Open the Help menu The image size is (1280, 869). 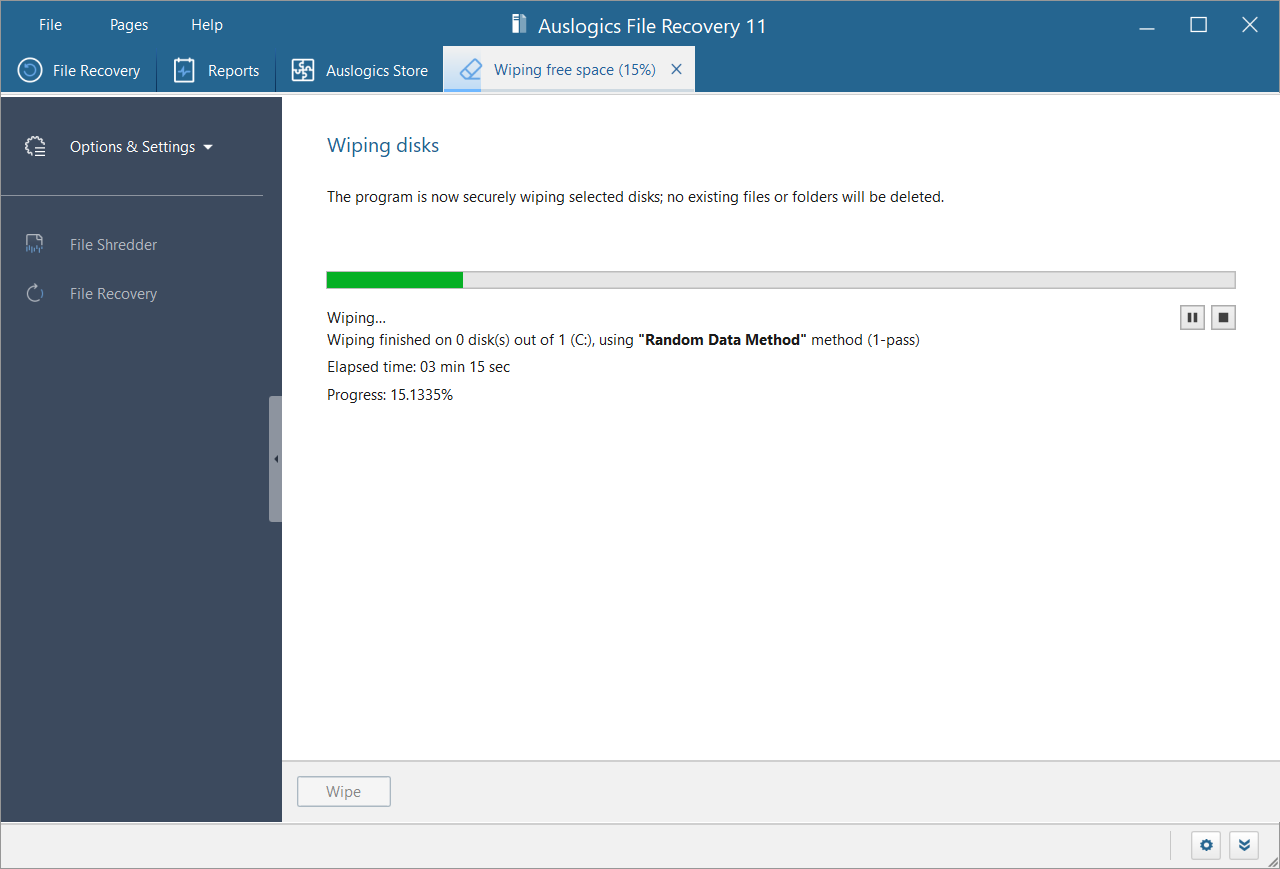[x=207, y=25]
